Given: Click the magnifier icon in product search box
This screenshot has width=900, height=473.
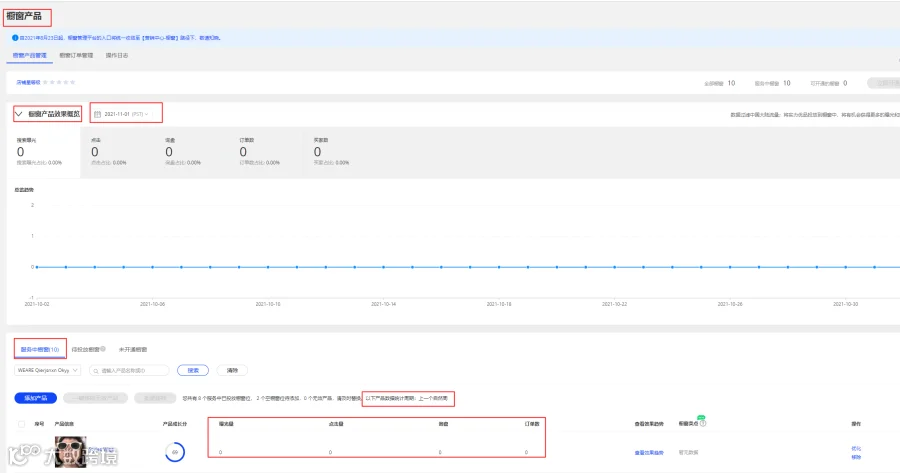Looking at the screenshot, I should click(x=96, y=371).
